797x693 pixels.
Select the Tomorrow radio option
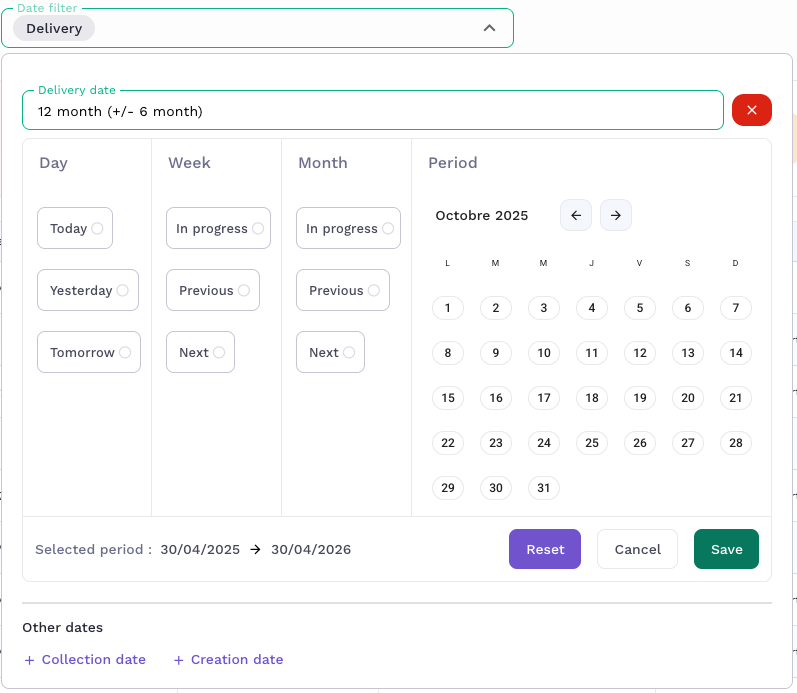click(x=89, y=352)
